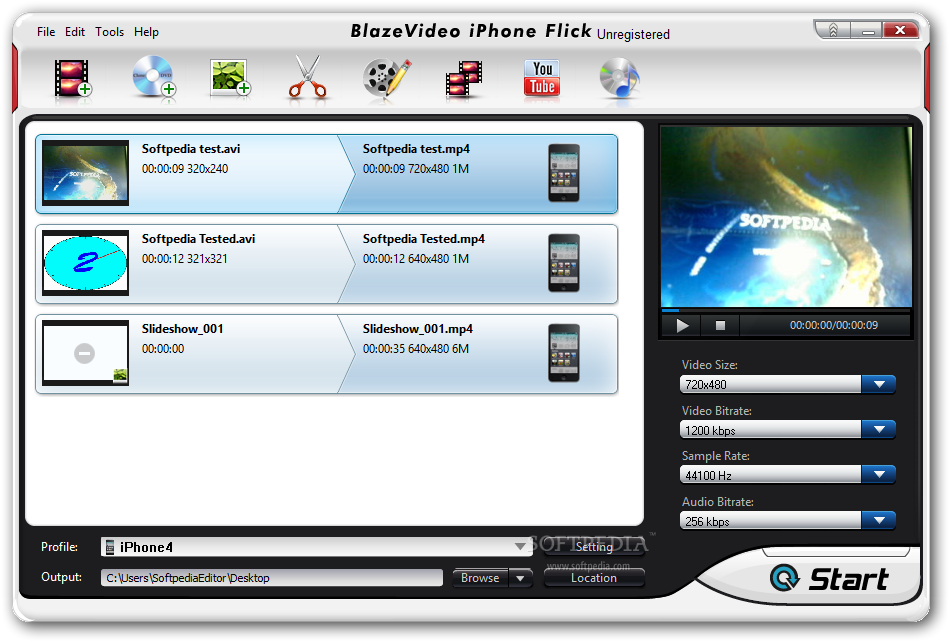Open the iPhone4 Profile dropdown

coord(317,547)
